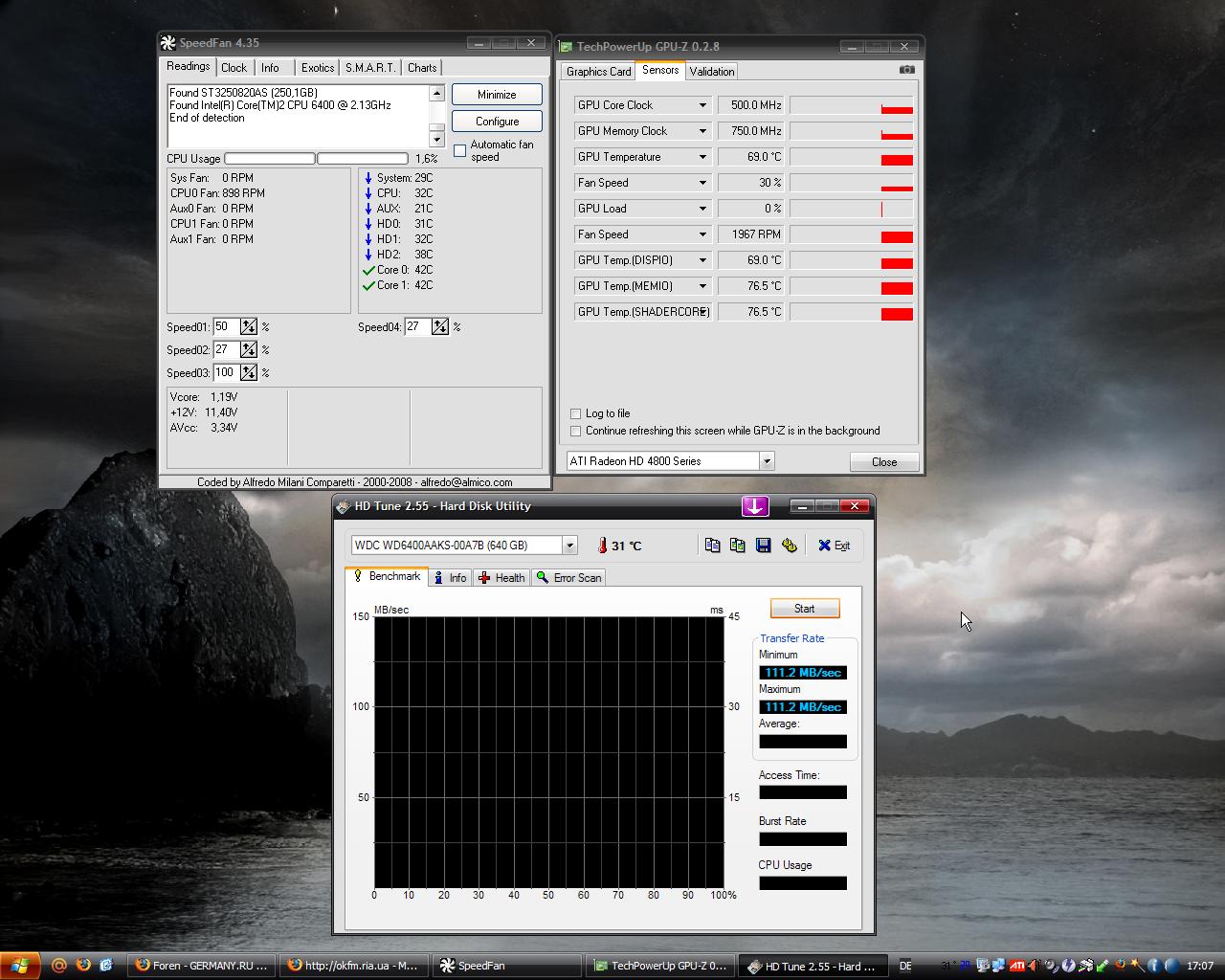Screen dimensions: 1225x980
Task: Open HD Tune options tools icon
Action: coord(789,546)
